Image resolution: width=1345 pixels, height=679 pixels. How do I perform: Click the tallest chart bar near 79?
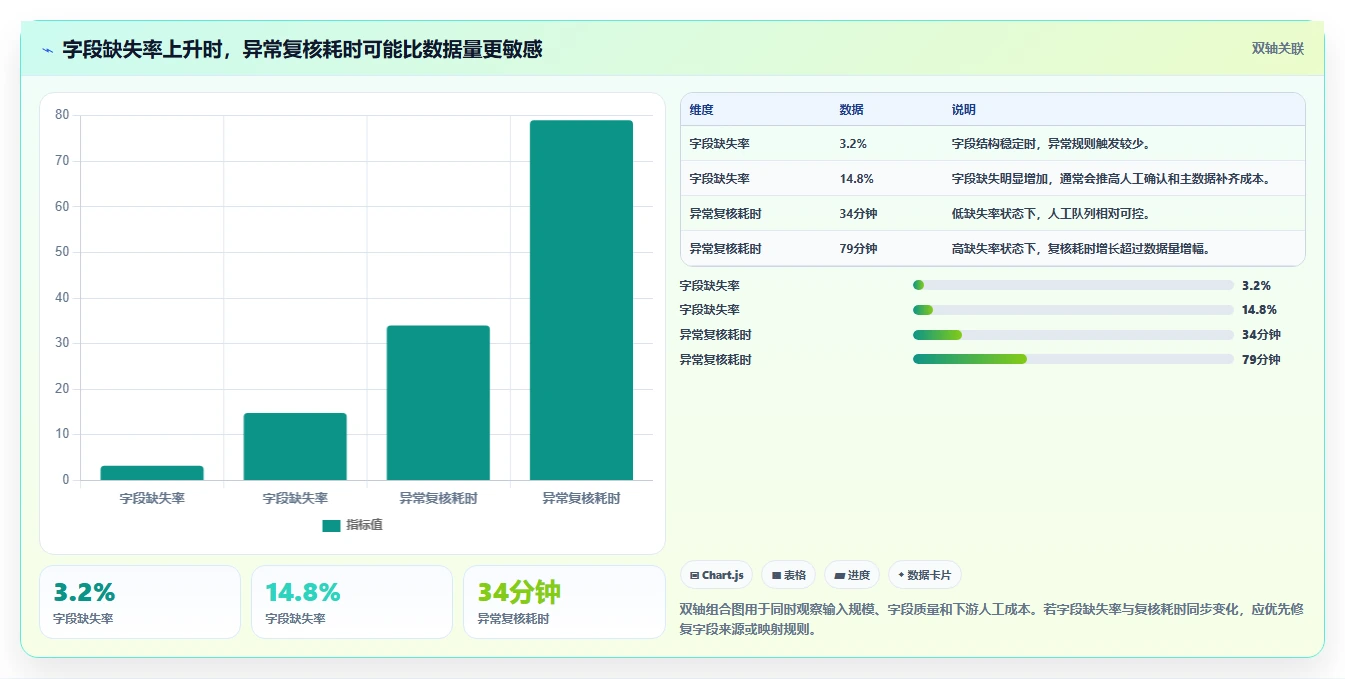(581, 300)
